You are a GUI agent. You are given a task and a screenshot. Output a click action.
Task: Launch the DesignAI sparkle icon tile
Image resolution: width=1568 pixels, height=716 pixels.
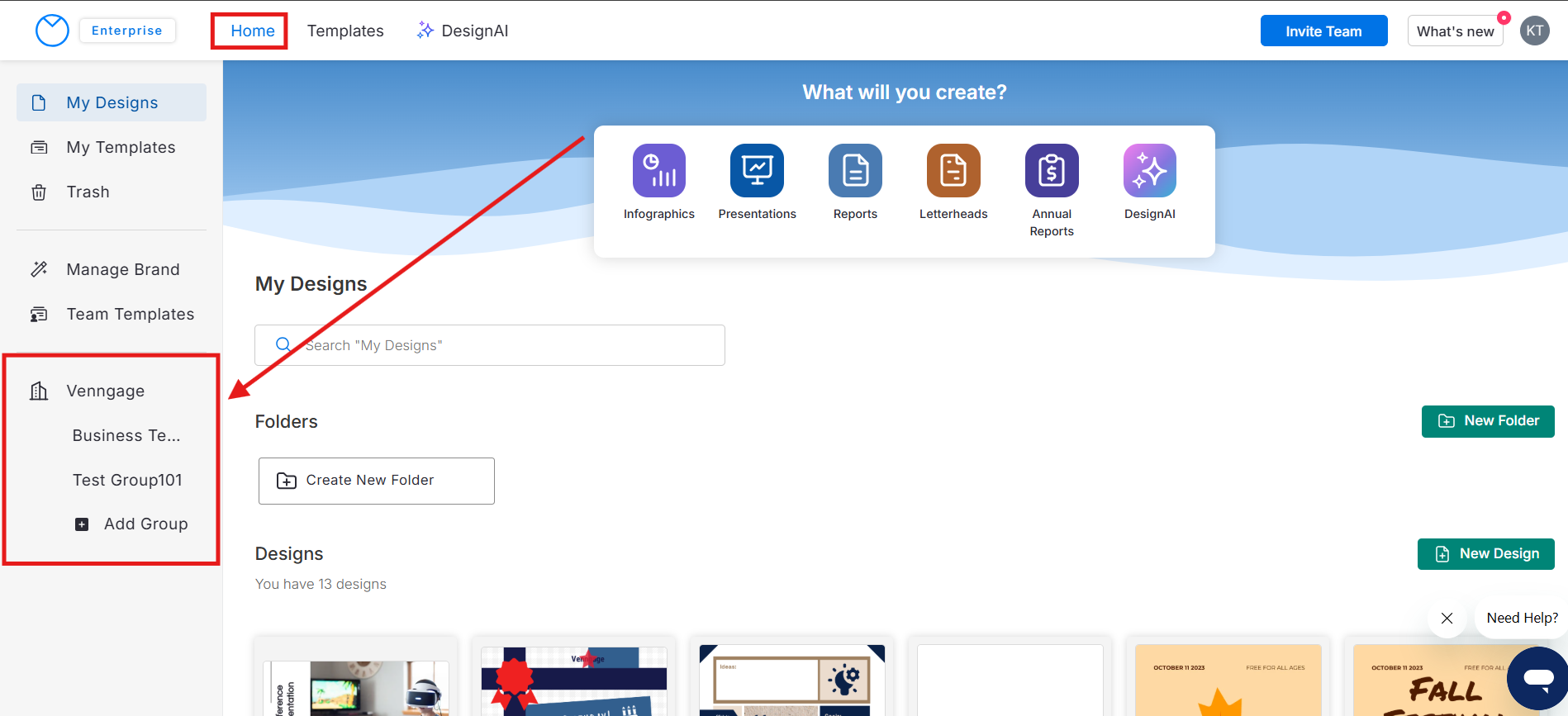click(1149, 171)
